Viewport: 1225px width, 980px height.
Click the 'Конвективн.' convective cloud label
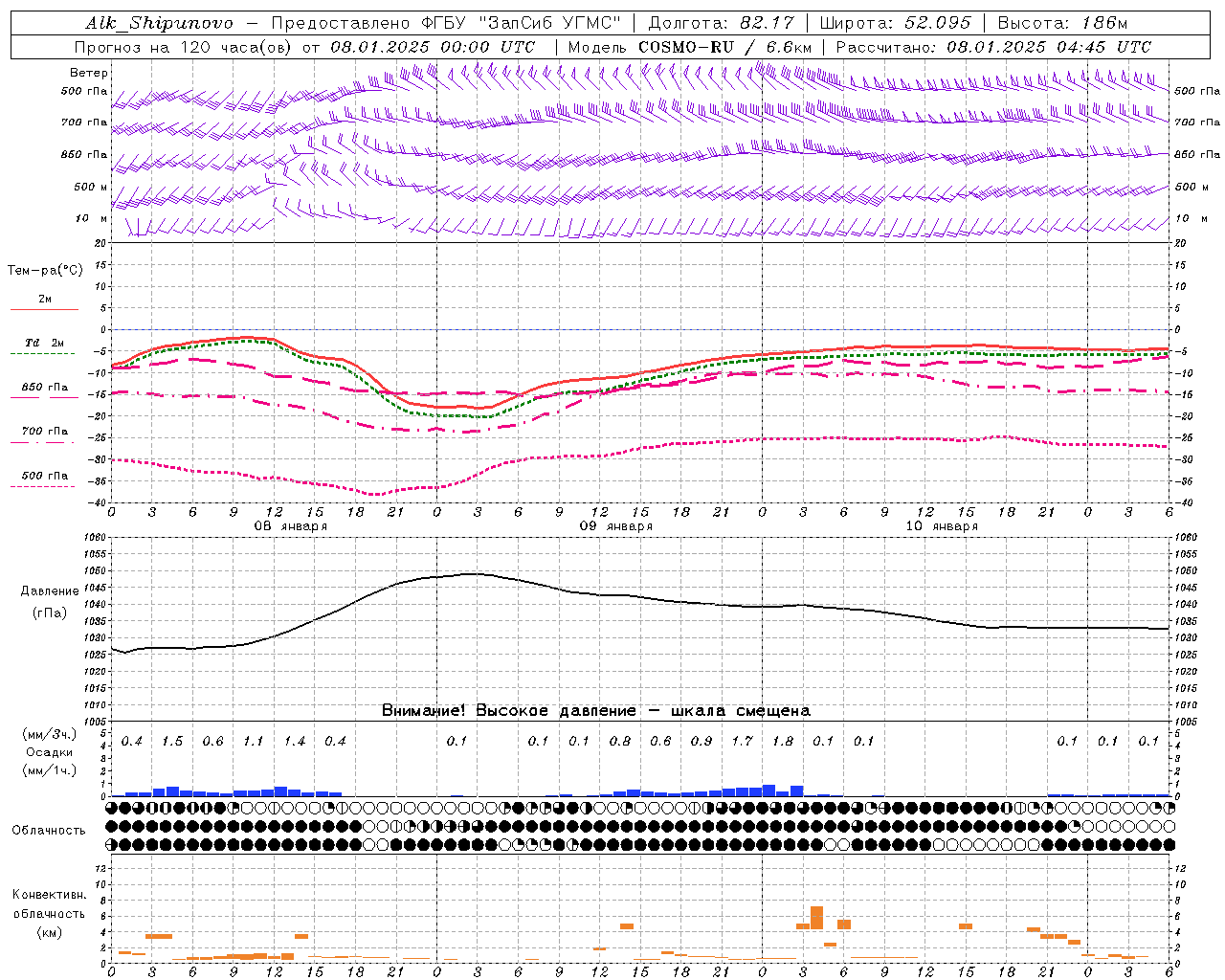[x=49, y=895]
